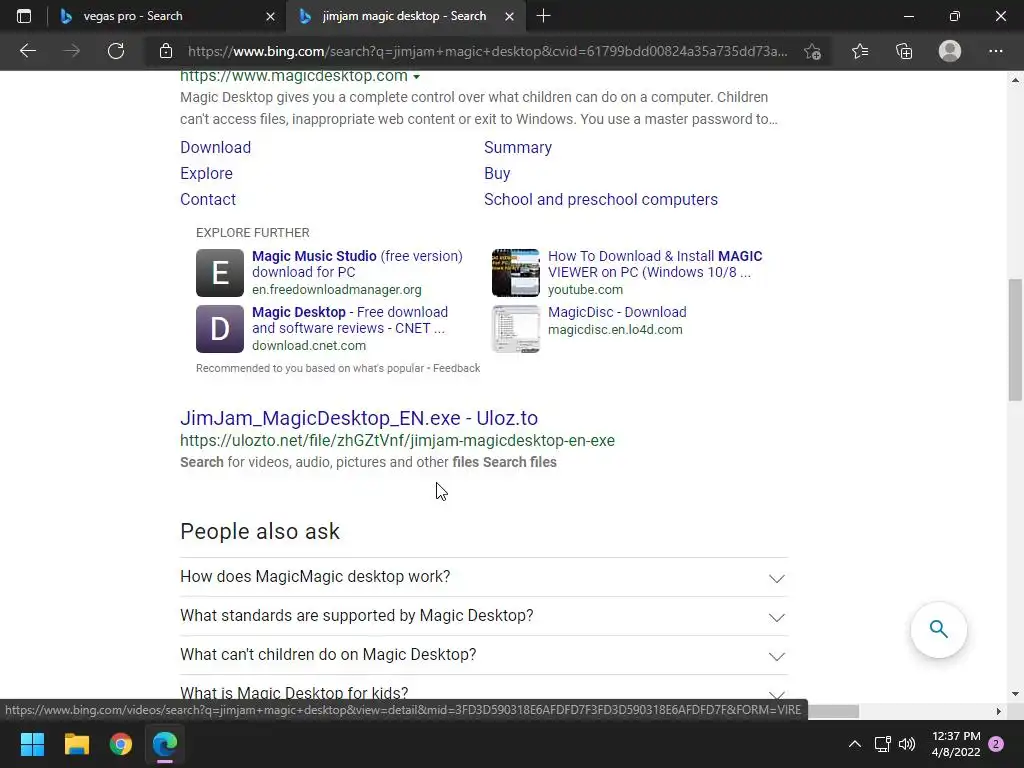
Task: Open JimJam_MagicDesktop_EN.exe Uloz.to result
Action: coord(359,418)
